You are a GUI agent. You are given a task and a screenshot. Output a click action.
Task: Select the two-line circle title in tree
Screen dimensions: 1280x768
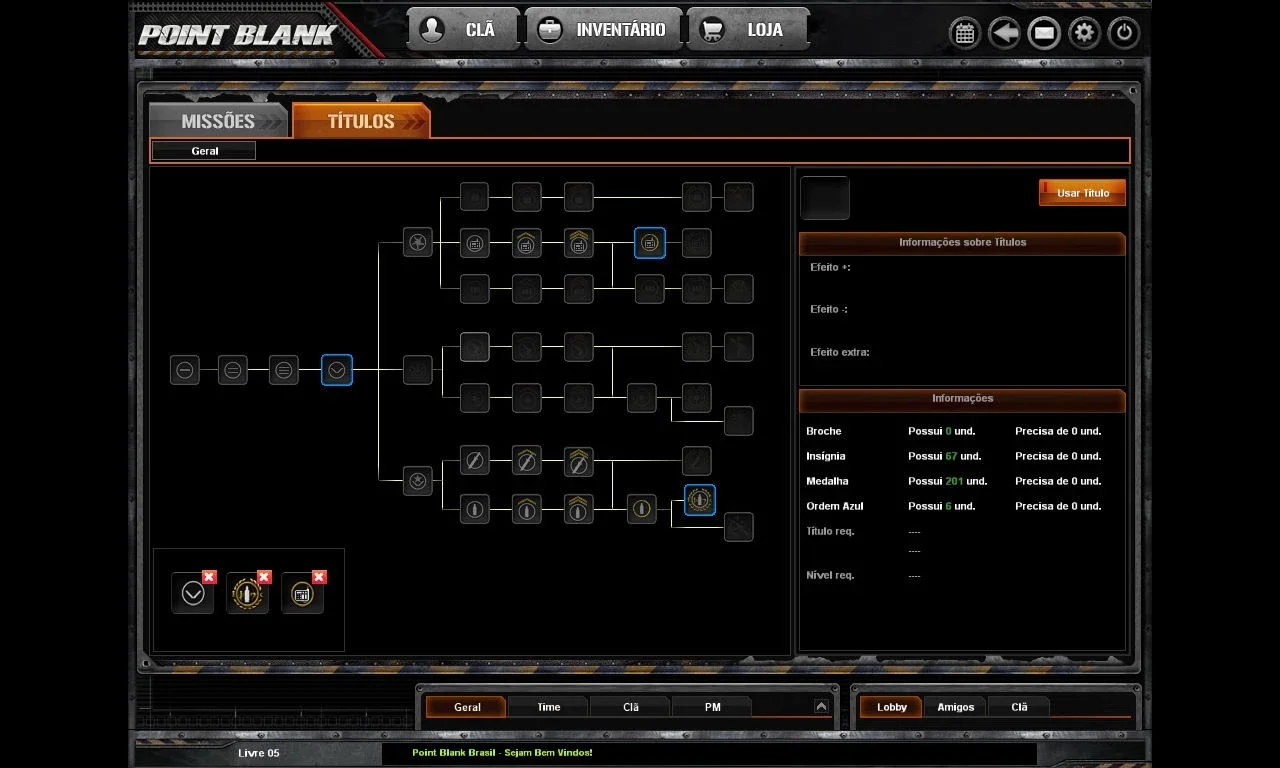[233, 370]
